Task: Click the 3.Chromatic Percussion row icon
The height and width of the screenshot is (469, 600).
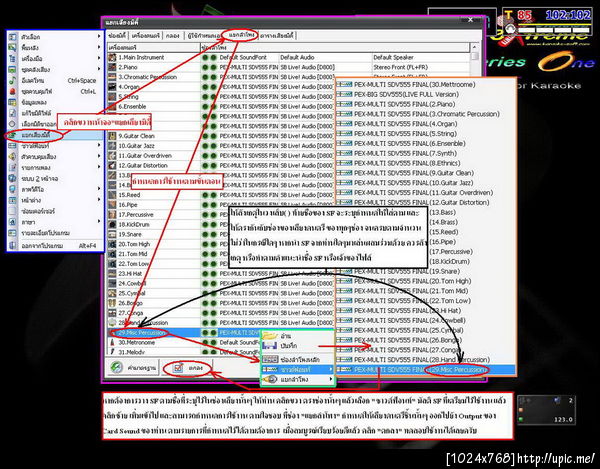Action: [x=112, y=77]
